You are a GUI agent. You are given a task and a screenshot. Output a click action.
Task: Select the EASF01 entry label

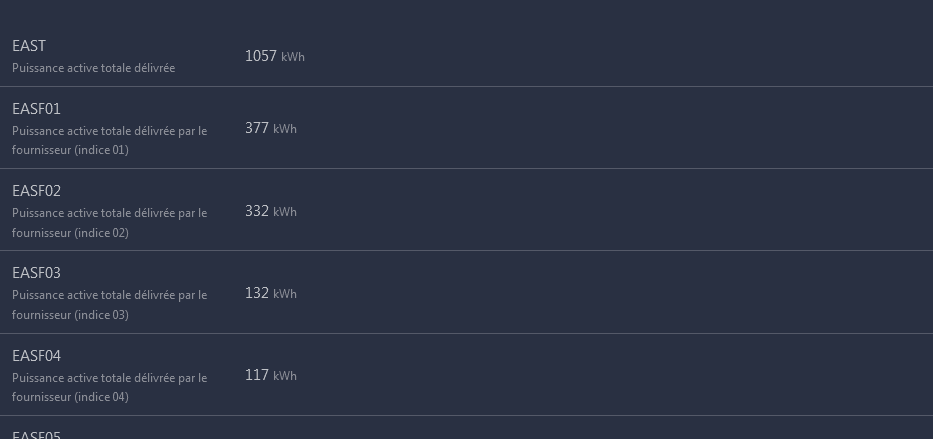[36, 109]
